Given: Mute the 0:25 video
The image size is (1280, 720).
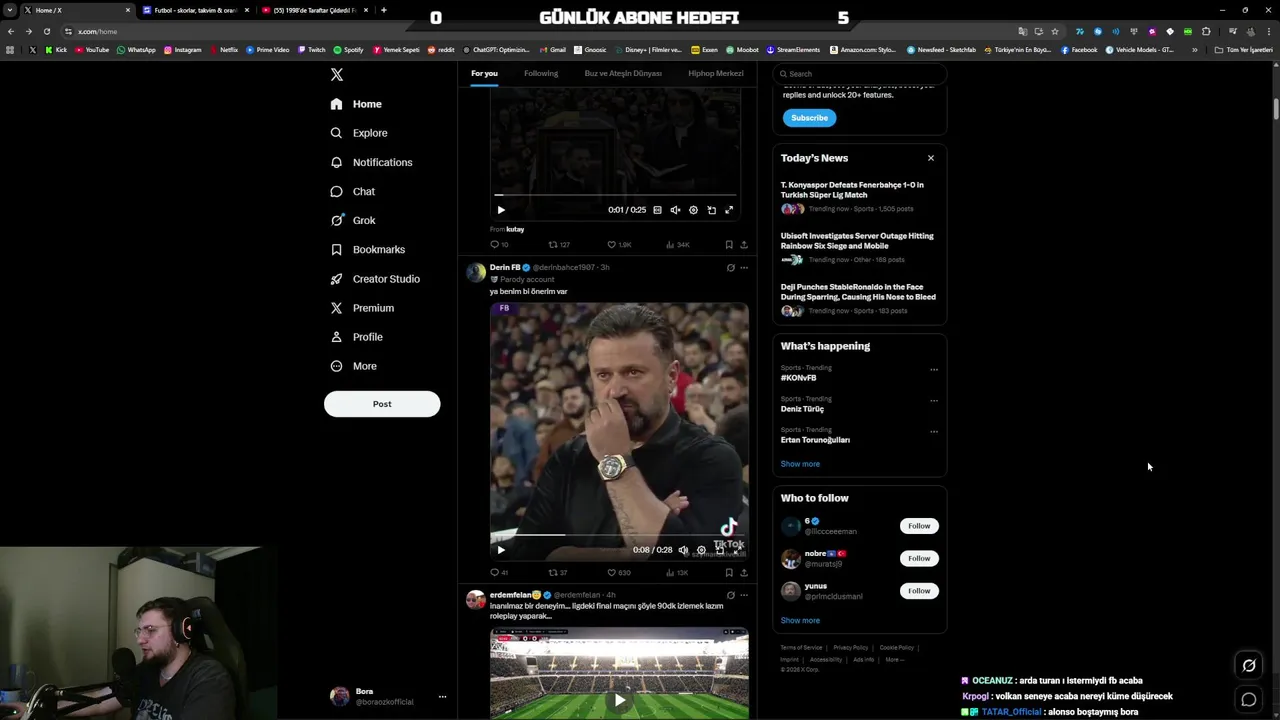Looking at the screenshot, I should (675, 210).
